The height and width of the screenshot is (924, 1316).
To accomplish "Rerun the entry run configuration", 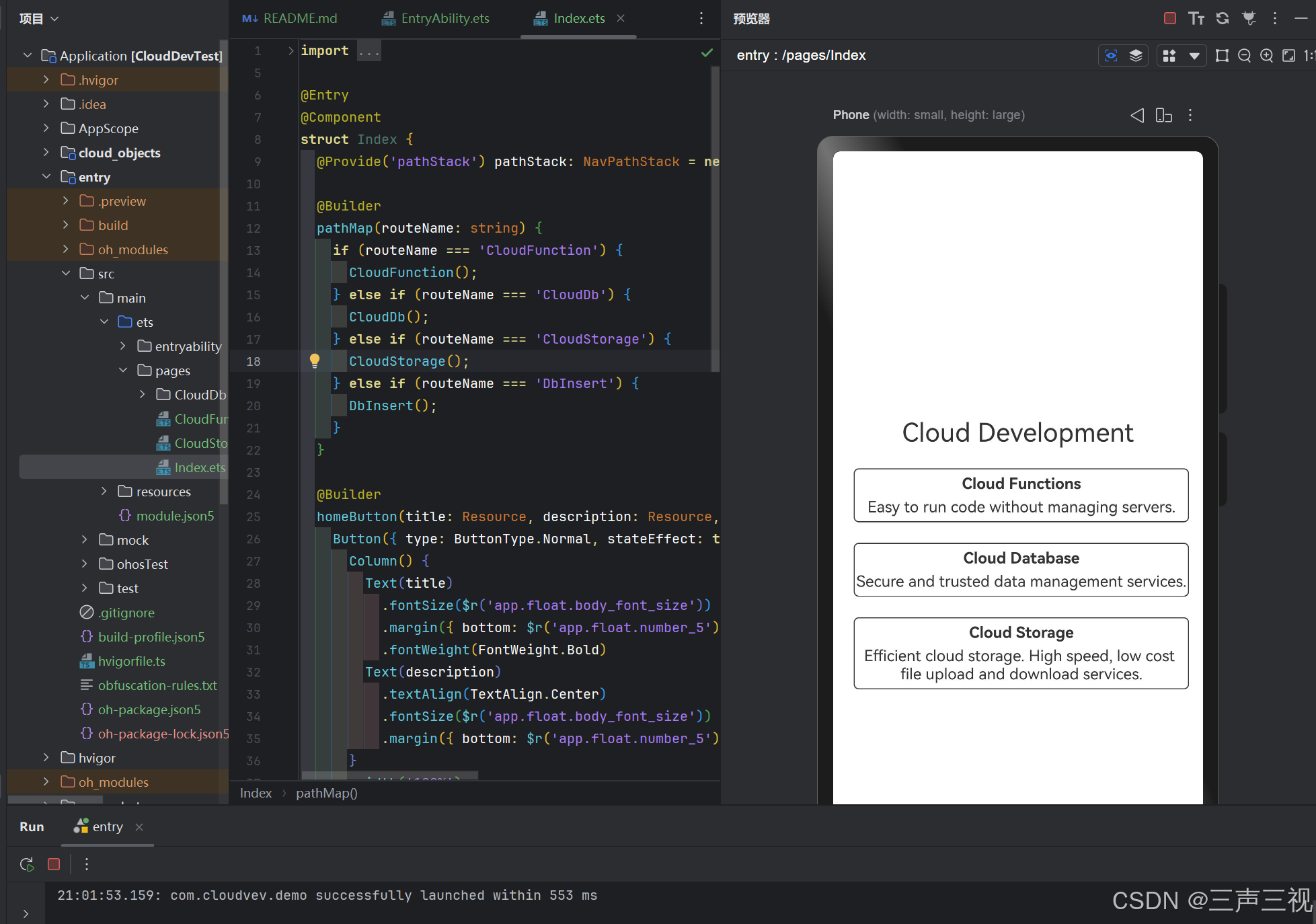I will coord(27,864).
